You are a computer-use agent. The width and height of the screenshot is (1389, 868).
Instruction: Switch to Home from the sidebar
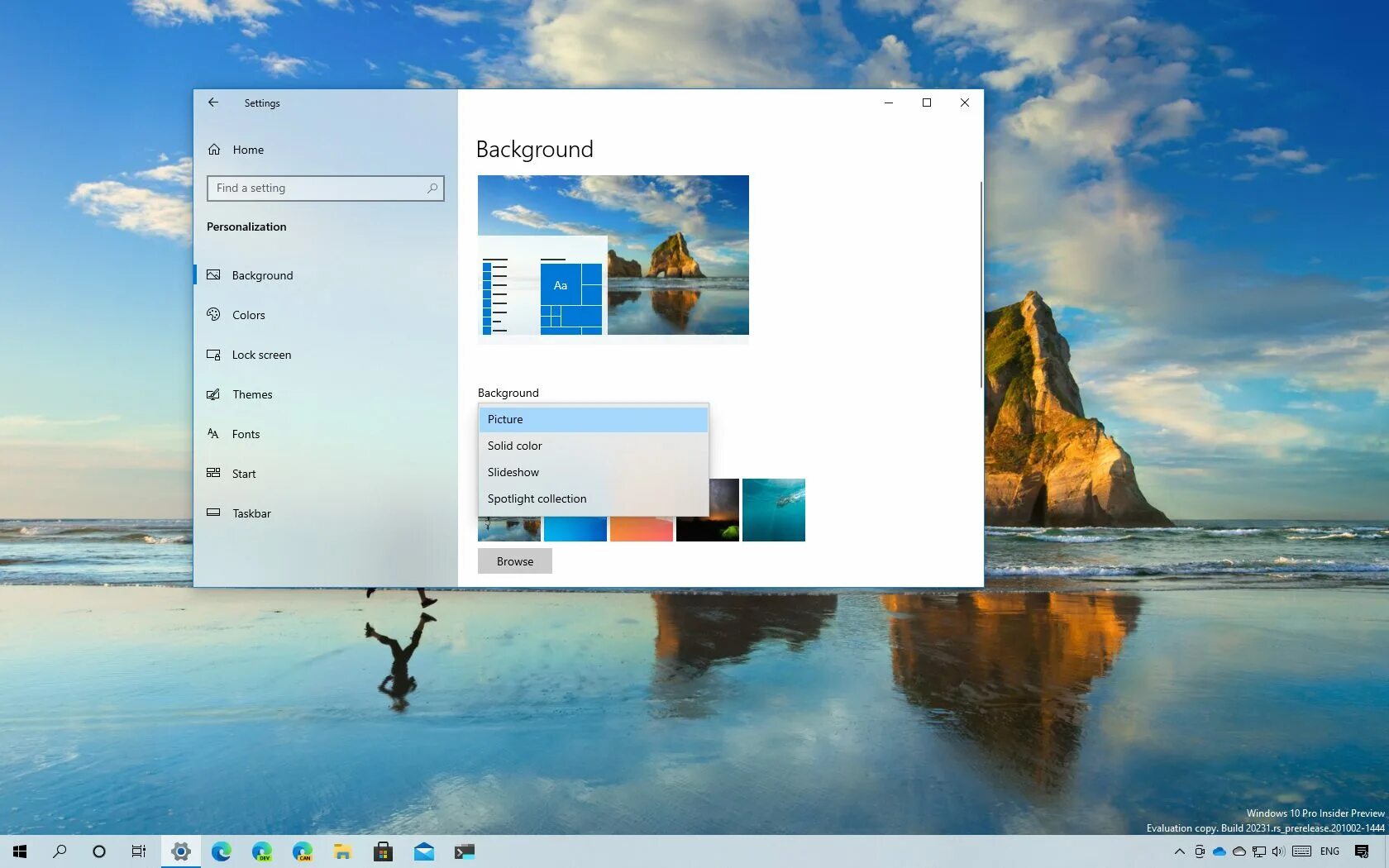point(248,150)
